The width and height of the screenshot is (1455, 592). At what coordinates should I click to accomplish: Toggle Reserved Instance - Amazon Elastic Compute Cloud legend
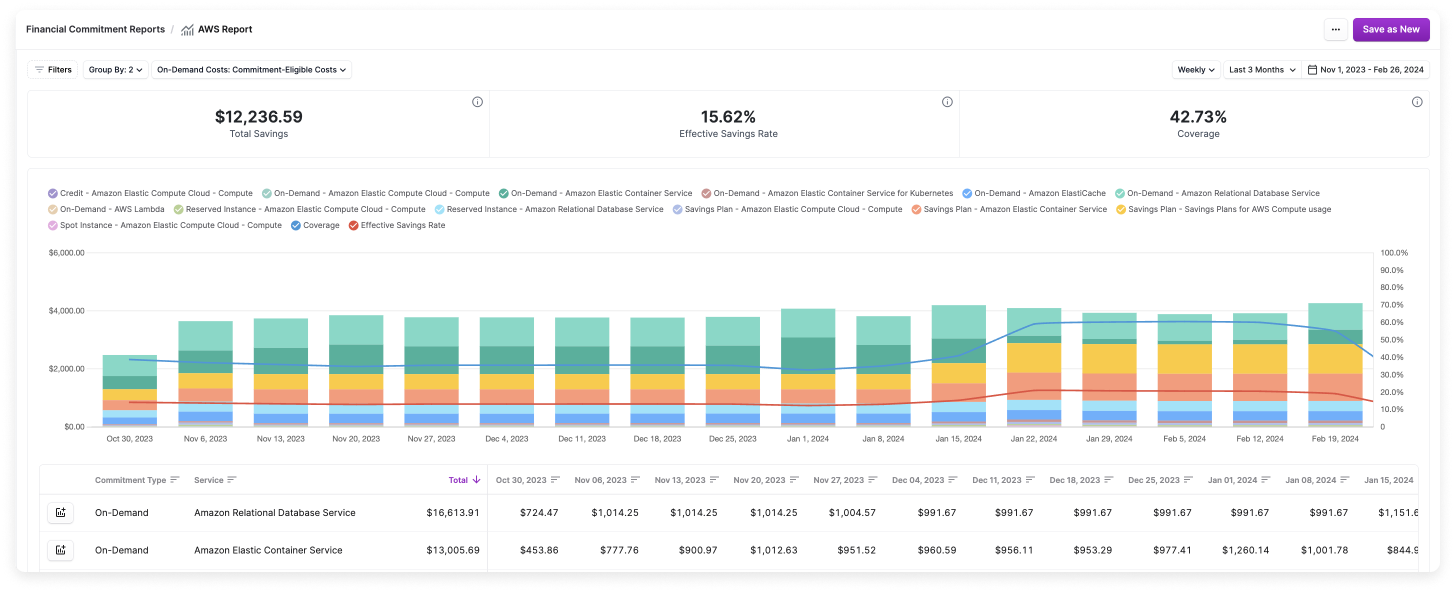[300, 210]
